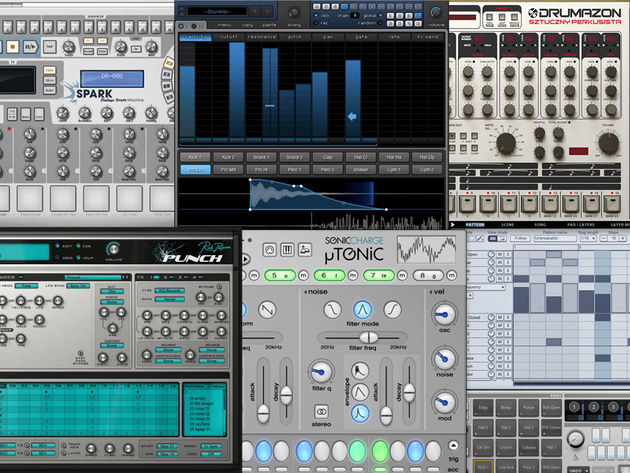
Task: Choose the high-pass noise filter mode icon
Action: [392, 309]
